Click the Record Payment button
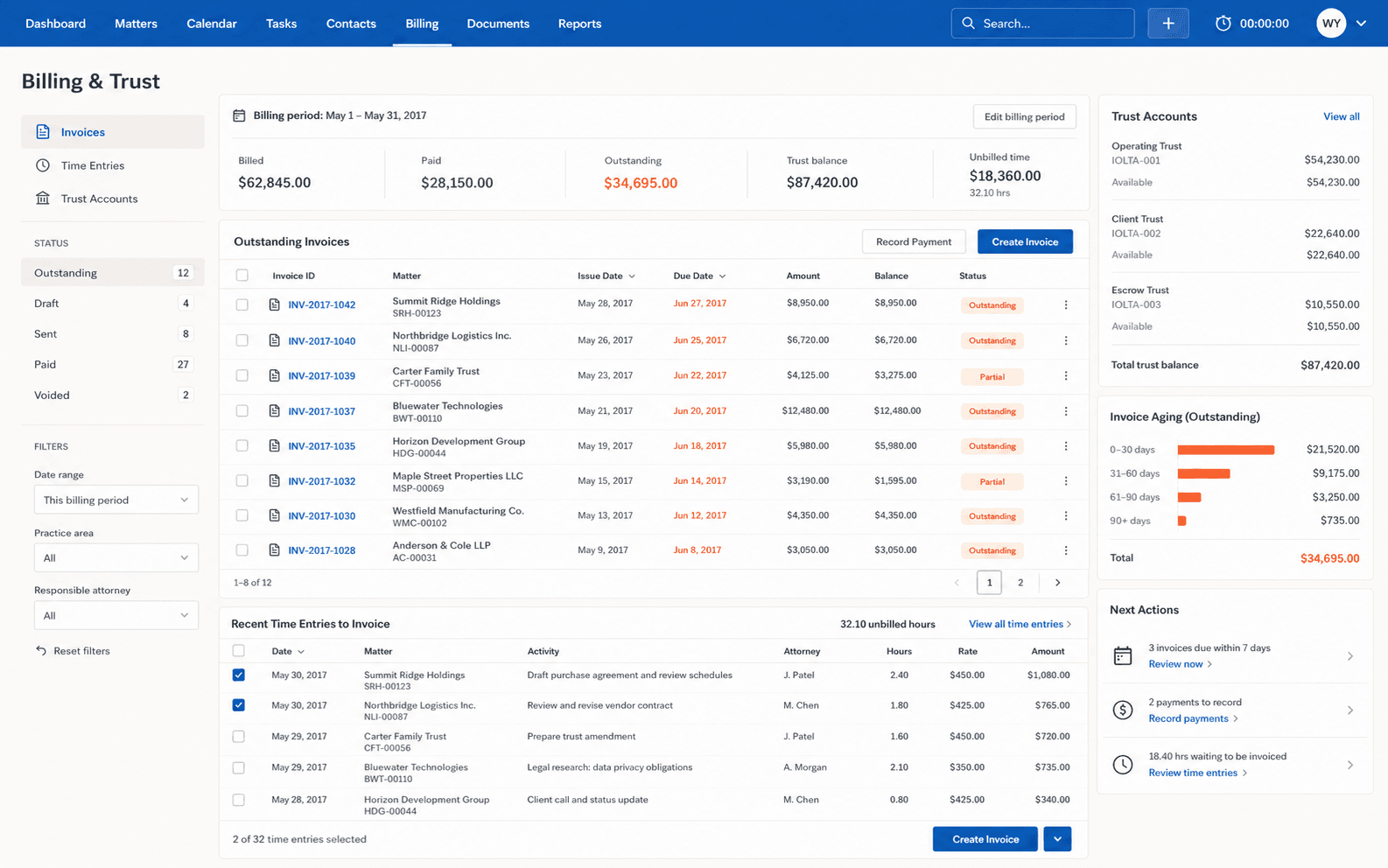The image size is (1388, 868). pos(914,241)
